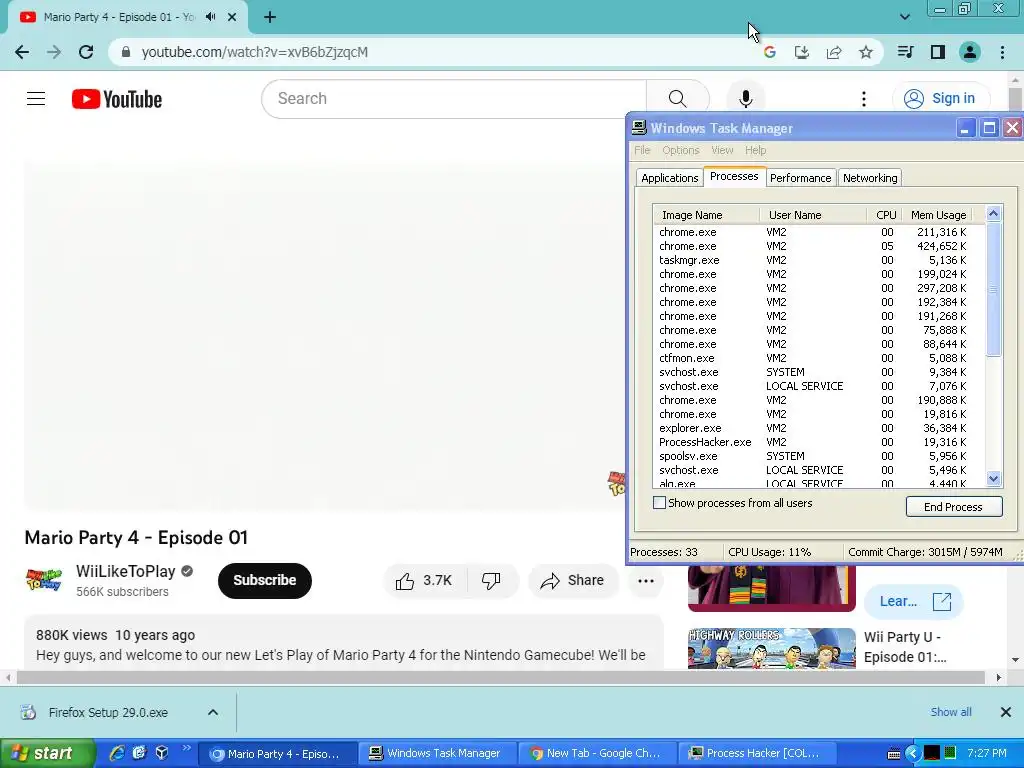Expand the video description box
The height and width of the screenshot is (768, 1024).
click(344, 643)
